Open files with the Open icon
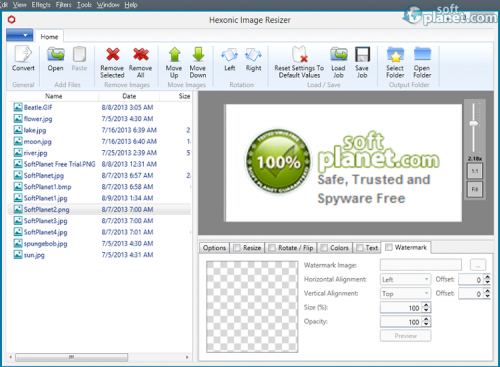This screenshot has width=500, height=367. [x=55, y=54]
